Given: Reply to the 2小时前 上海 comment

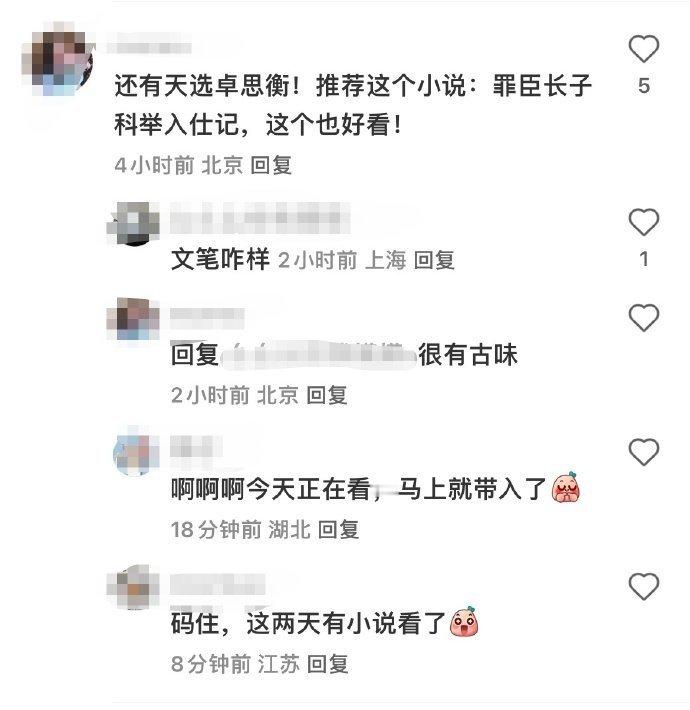Looking at the screenshot, I should (x=434, y=260).
